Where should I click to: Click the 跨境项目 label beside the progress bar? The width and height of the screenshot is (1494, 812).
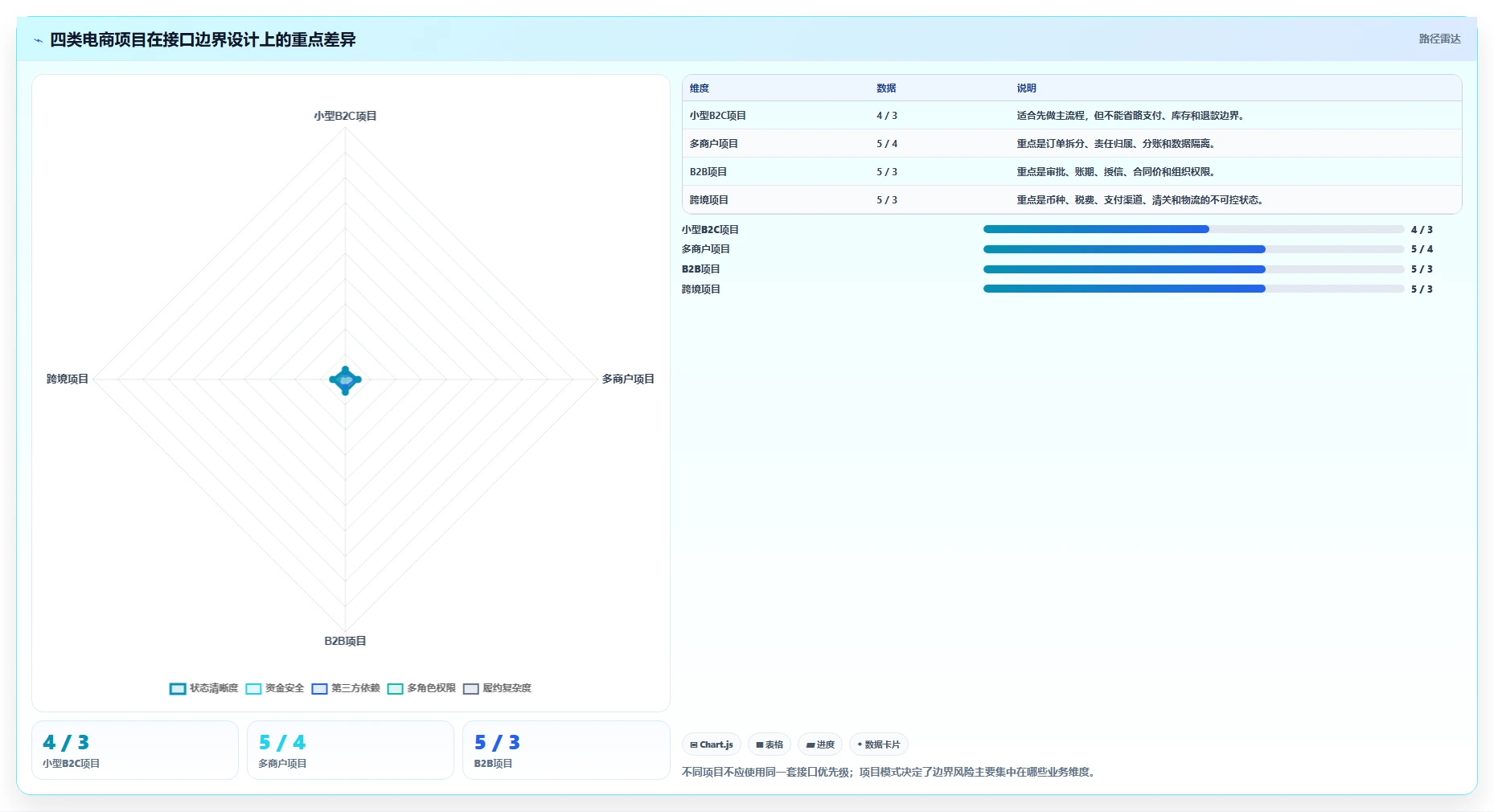click(701, 289)
